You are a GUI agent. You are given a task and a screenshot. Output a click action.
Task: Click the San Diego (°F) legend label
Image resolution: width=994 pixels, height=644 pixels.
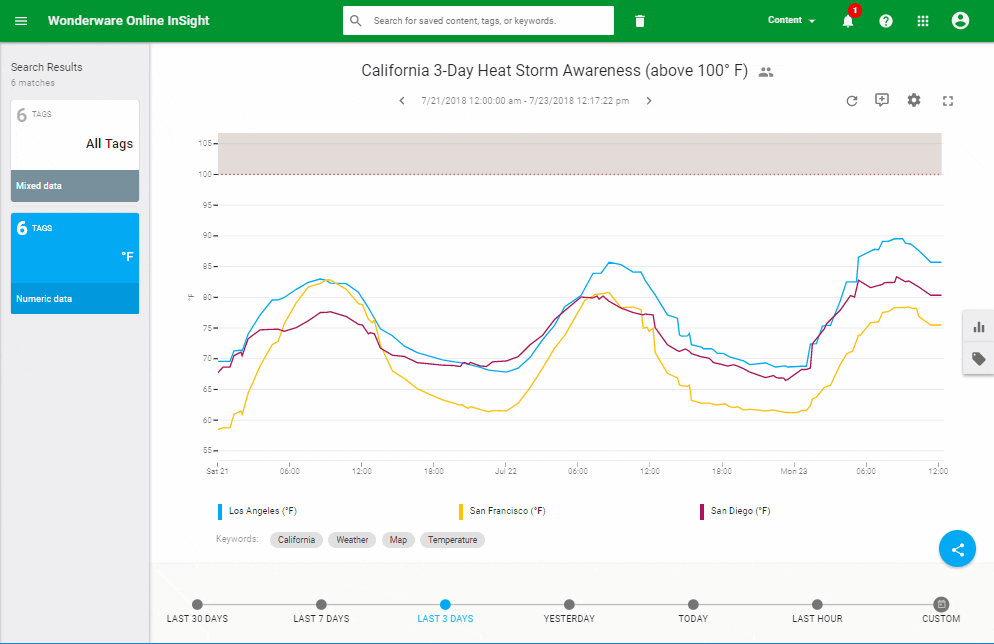tap(740, 511)
